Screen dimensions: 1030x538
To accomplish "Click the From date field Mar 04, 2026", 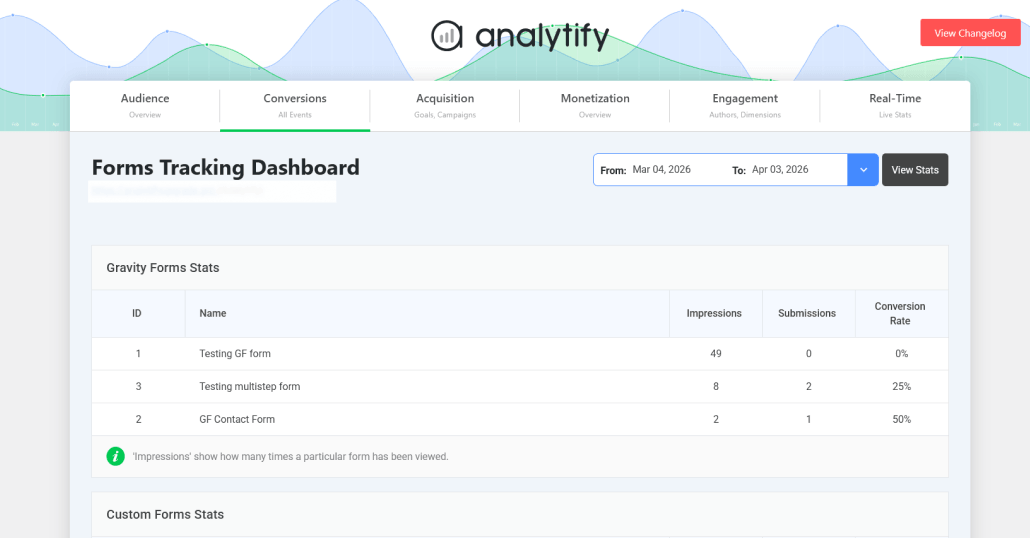I will tap(661, 169).
